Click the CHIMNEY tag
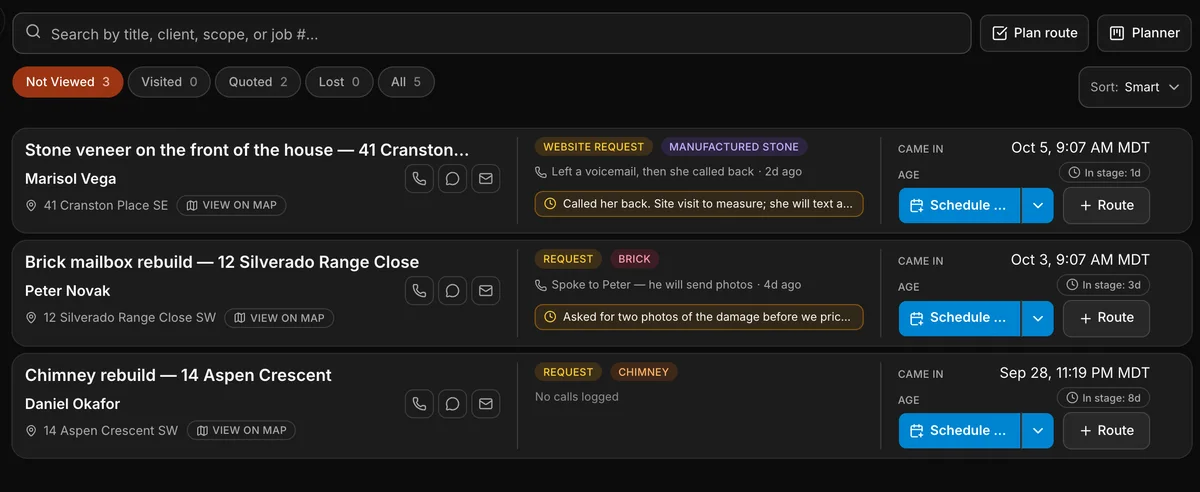This screenshot has width=1200, height=492. pos(643,372)
